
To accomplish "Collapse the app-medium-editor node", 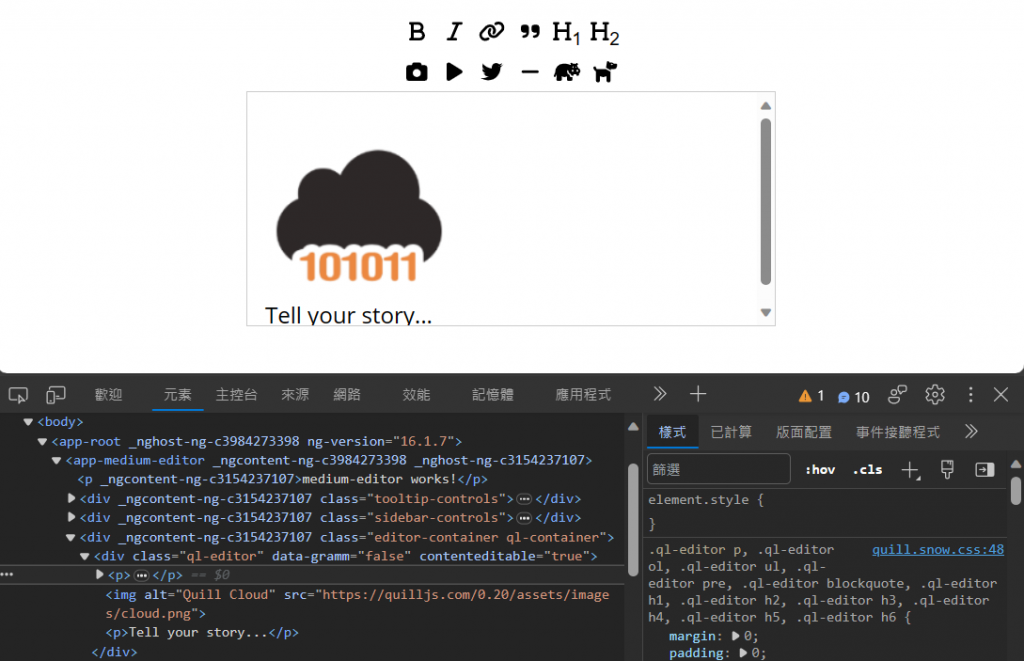I will (57, 460).
